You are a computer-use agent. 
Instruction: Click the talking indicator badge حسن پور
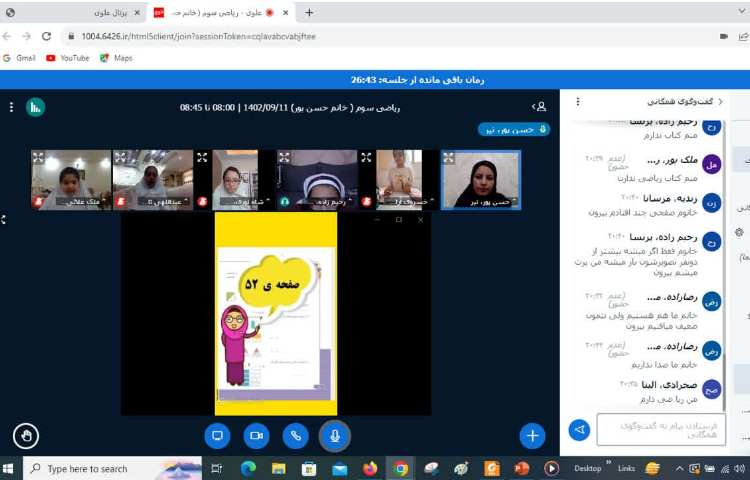(x=514, y=130)
